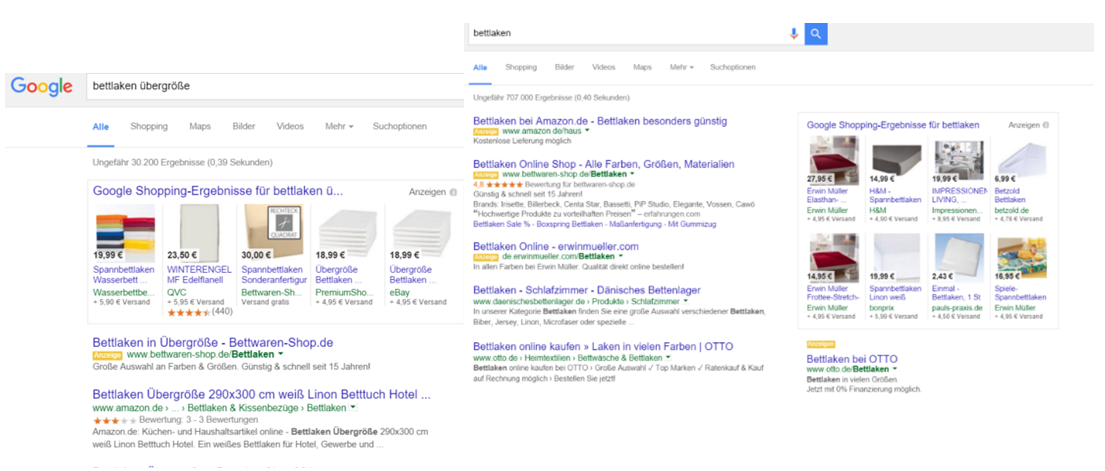This screenshot has width=1105, height=471.
Task: Click Spannbettlaken Linon weiß bonprix image
Action: 896,257
